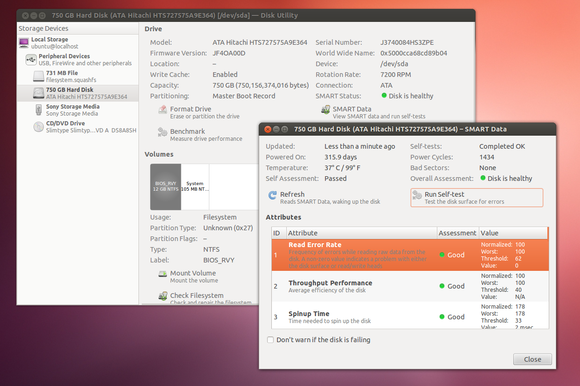Select Peripheral Devices in the sidebar

pyautogui.click(x=78, y=60)
